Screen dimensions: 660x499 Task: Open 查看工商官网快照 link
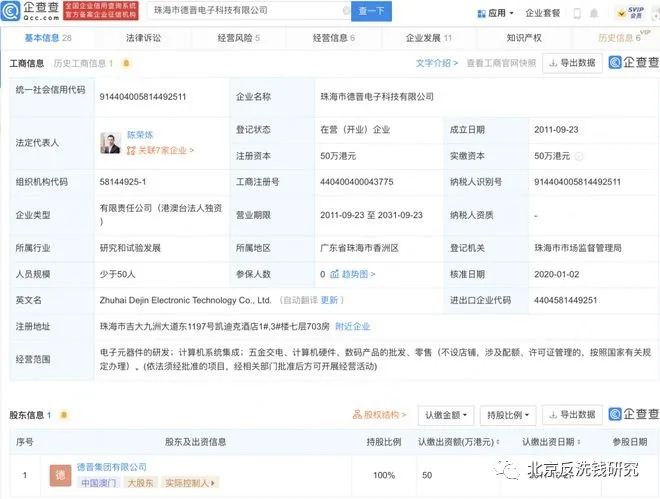(x=501, y=63)
